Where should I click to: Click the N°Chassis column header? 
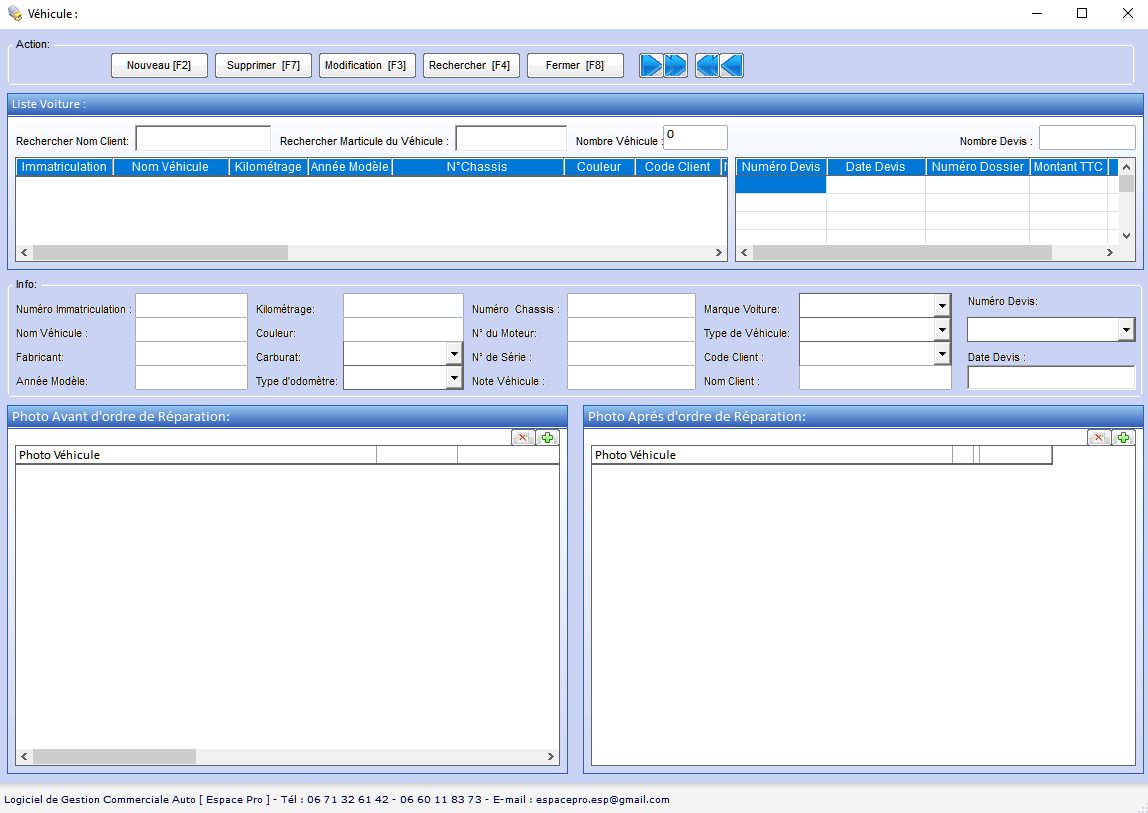477,167
